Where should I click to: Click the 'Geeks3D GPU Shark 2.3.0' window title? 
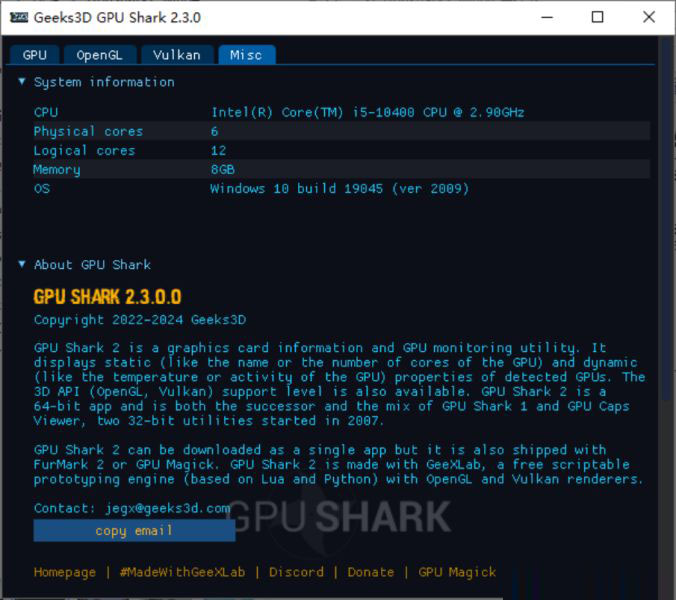pyautogui.click(x=117, y=18)
